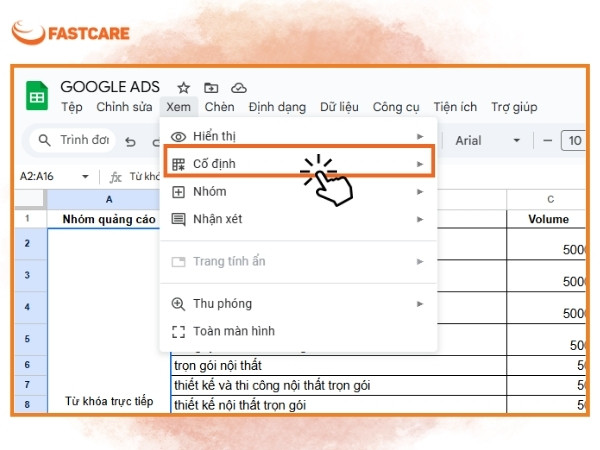Select the Nhóm menu entry
Screen dimensions: 600x450
pos(298,192)
